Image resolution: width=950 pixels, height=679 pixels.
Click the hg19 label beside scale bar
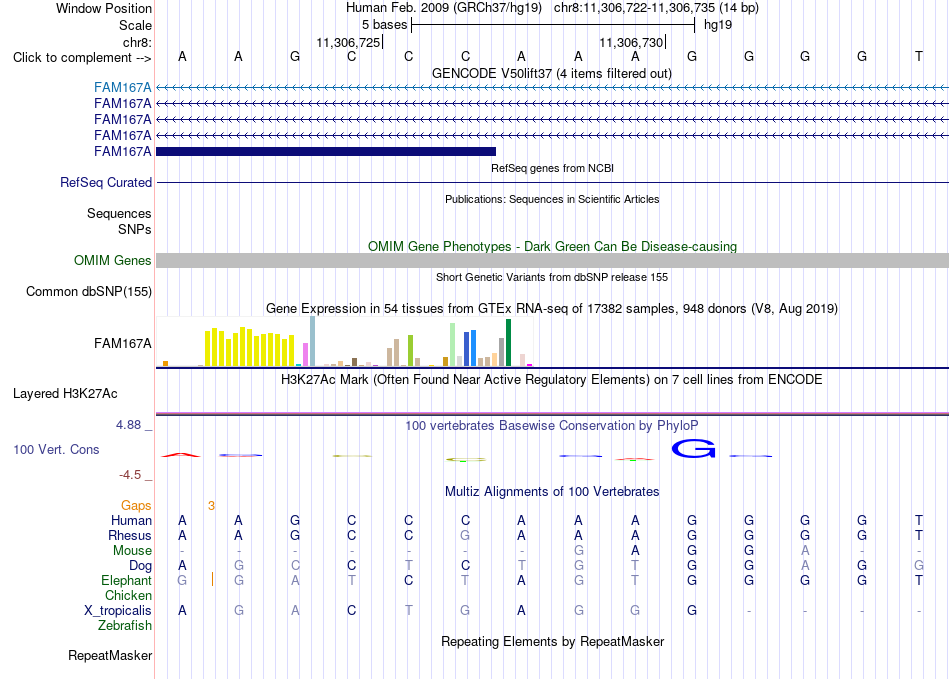coord(718,25)
